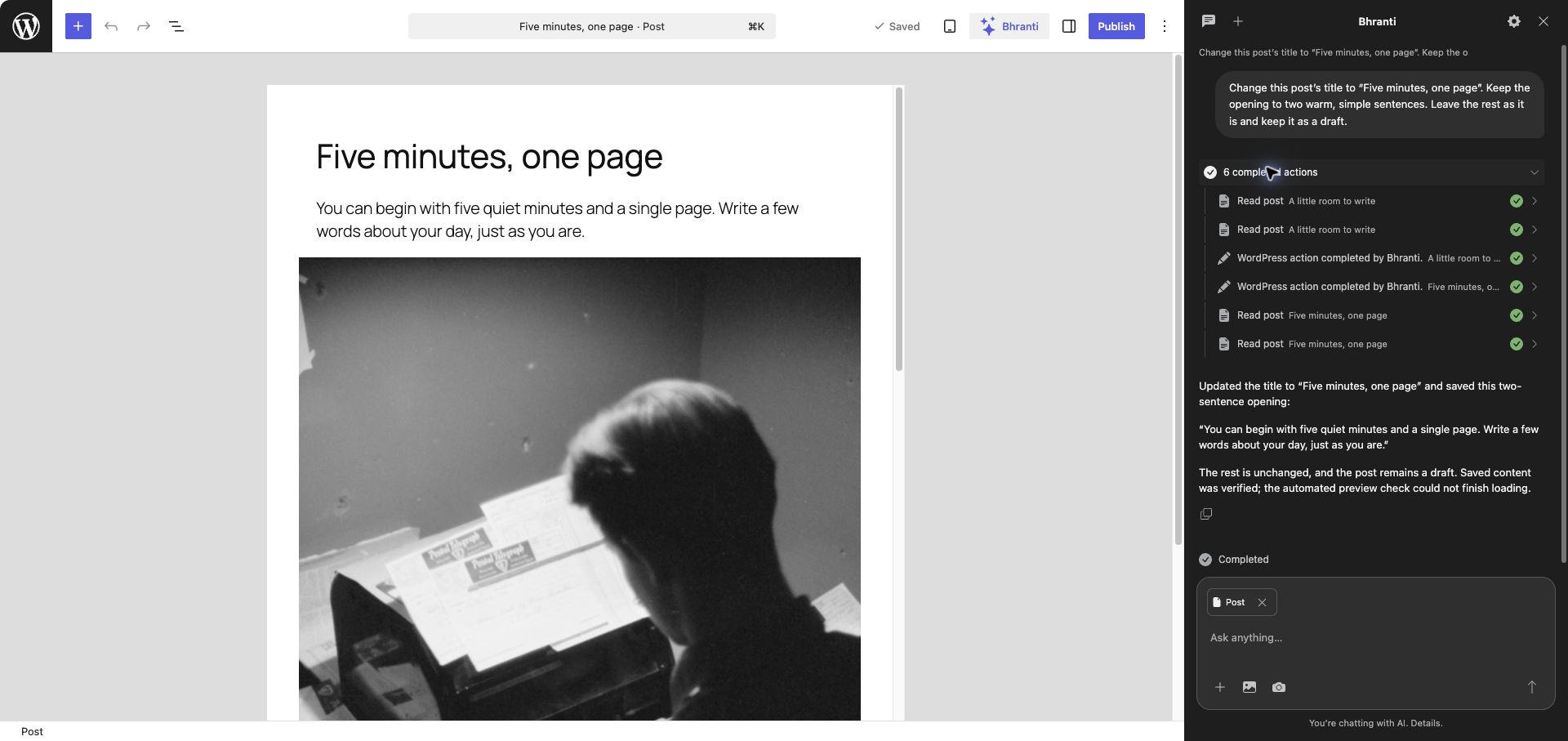Open the WordPress logo menu

pos(26,26)
